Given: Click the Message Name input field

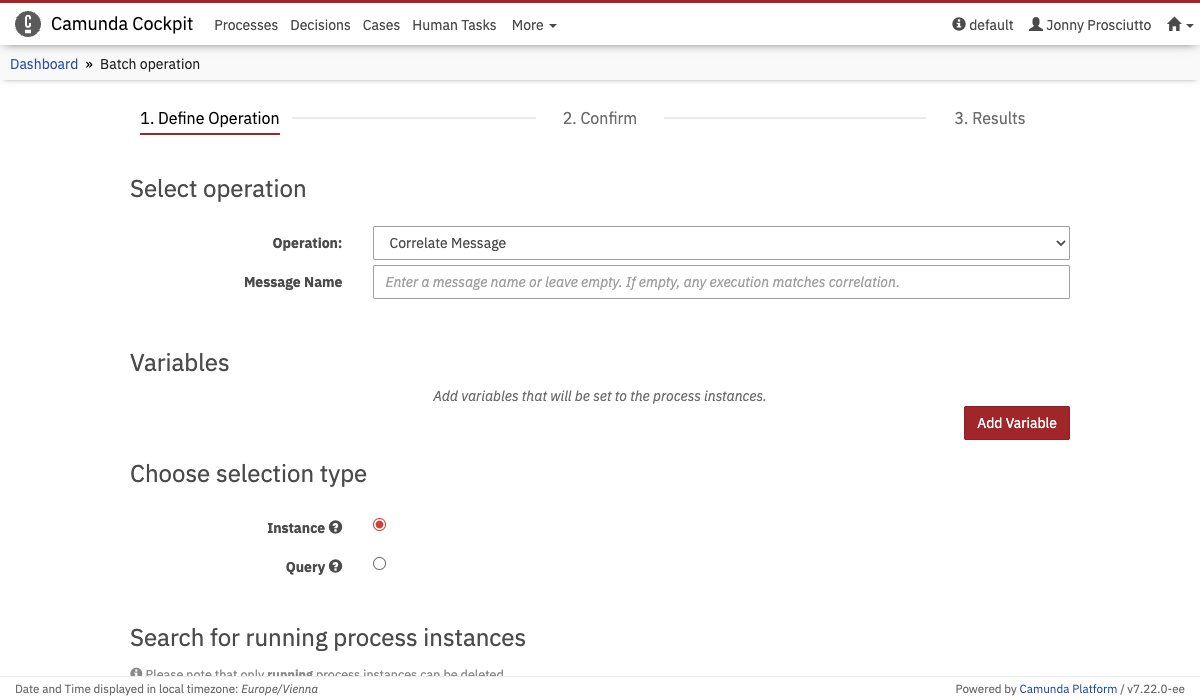Looking at the screenshot, I should (720, 281).
